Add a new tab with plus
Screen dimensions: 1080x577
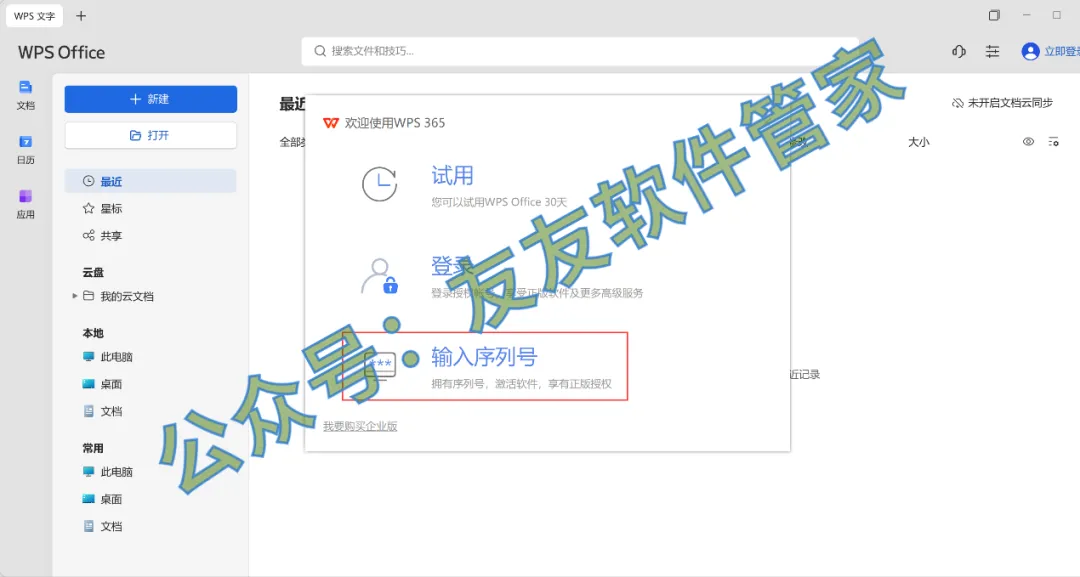point(81,16)
